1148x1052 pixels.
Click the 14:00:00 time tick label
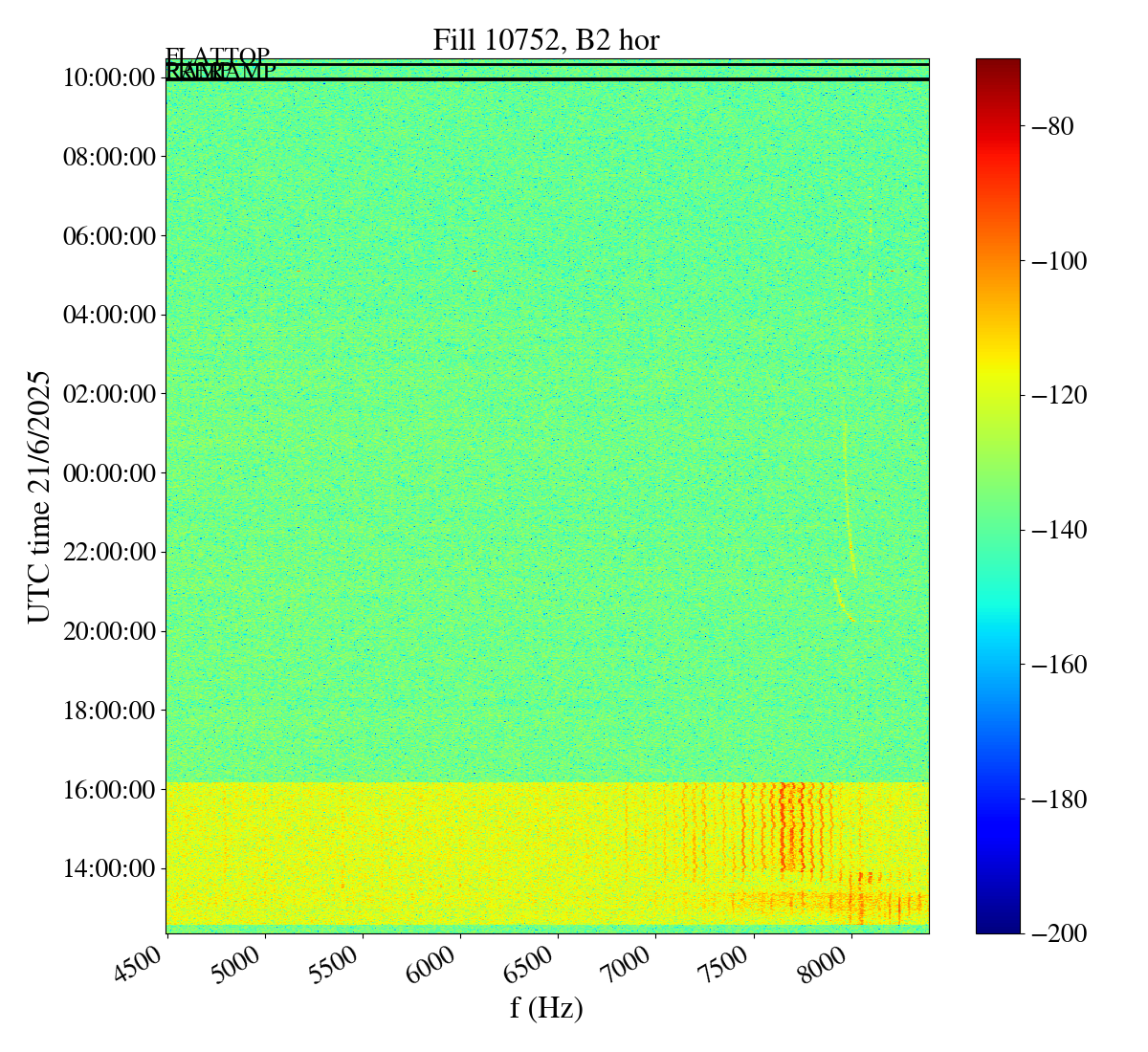[x=109, y=869]
